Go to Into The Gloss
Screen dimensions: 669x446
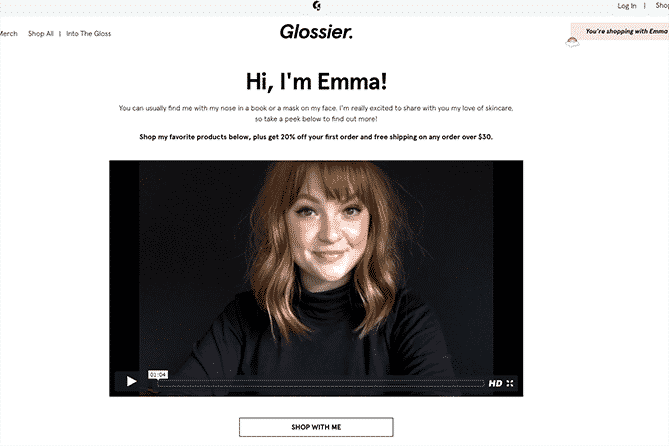[x=88, y=34]
